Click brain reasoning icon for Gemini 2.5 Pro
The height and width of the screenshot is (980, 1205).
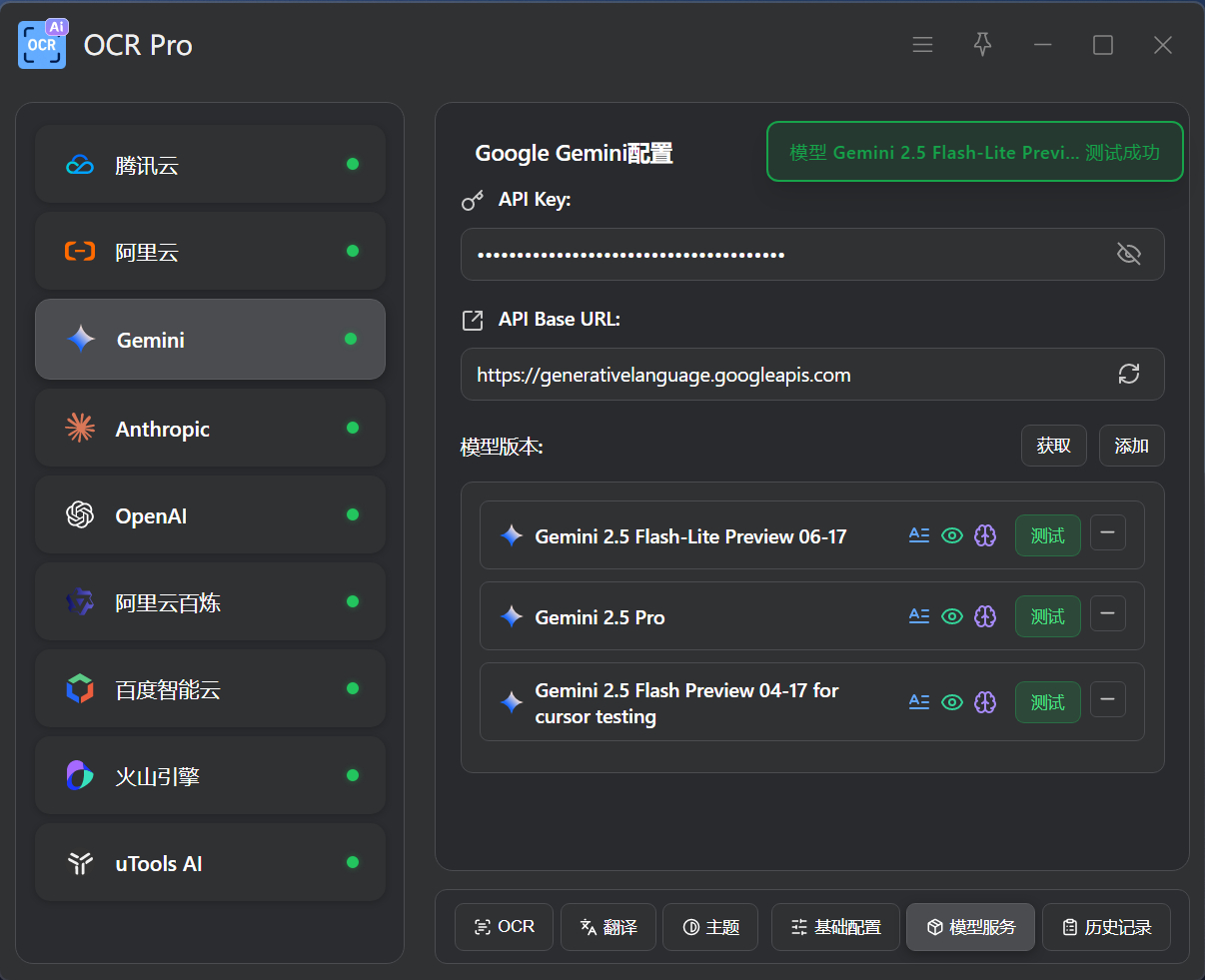pyautogui.click(x=985, y=616)
